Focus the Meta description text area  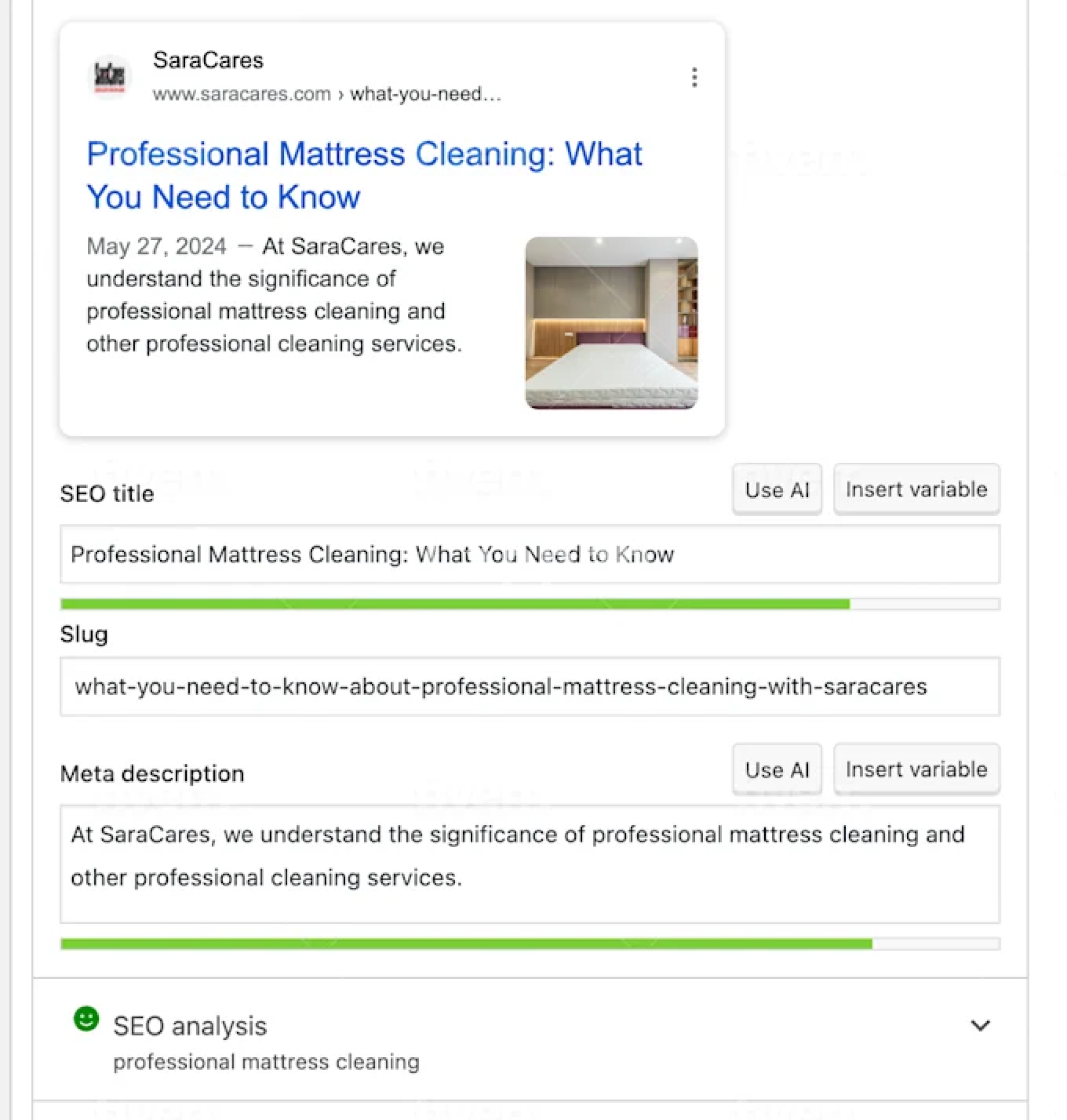pyautogui.click(x=529, y=863)
